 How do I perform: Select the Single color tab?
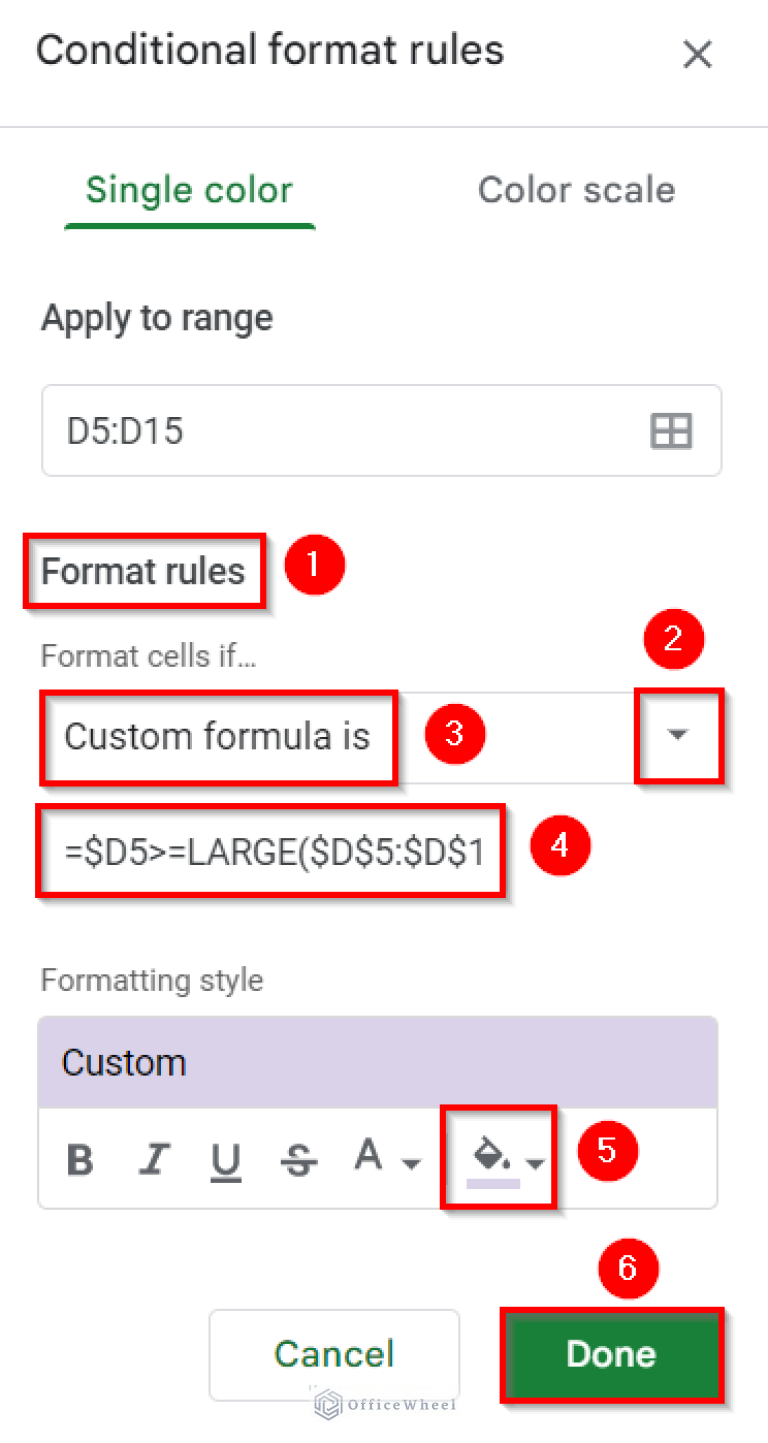pos(189,190)
